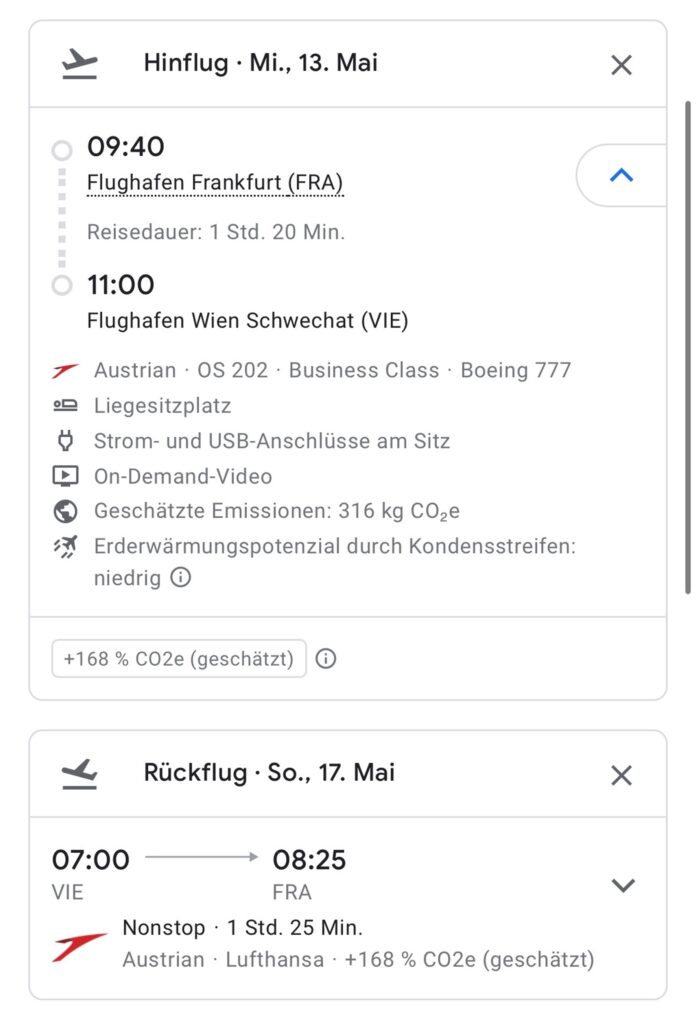Click the Austrian logo on OS 202
The image size is (696, 1024).
point(66,371)
